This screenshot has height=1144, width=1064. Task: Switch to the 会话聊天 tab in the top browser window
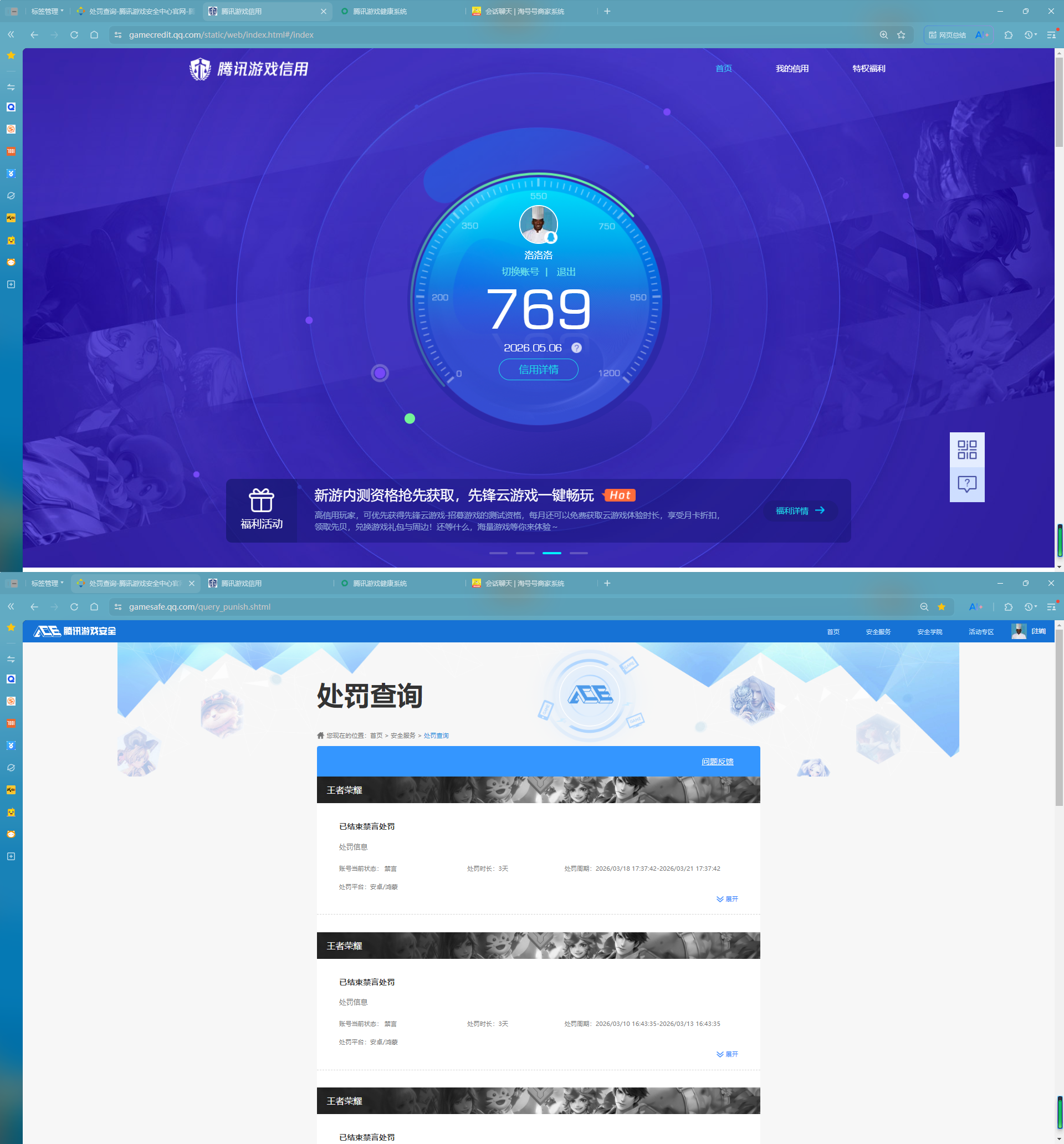click(x=531, y=12)
